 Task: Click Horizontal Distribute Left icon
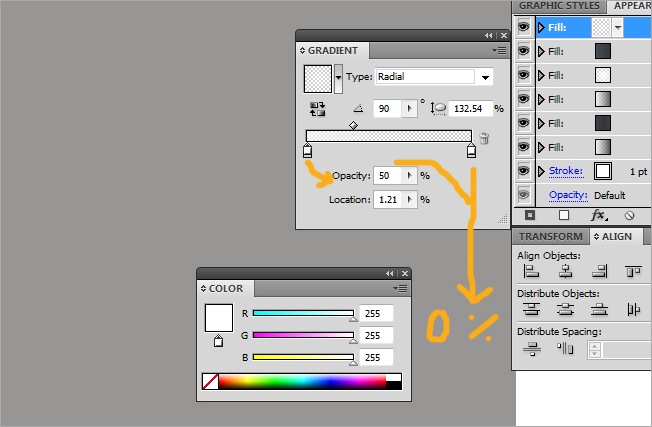(x=633, y=309)
